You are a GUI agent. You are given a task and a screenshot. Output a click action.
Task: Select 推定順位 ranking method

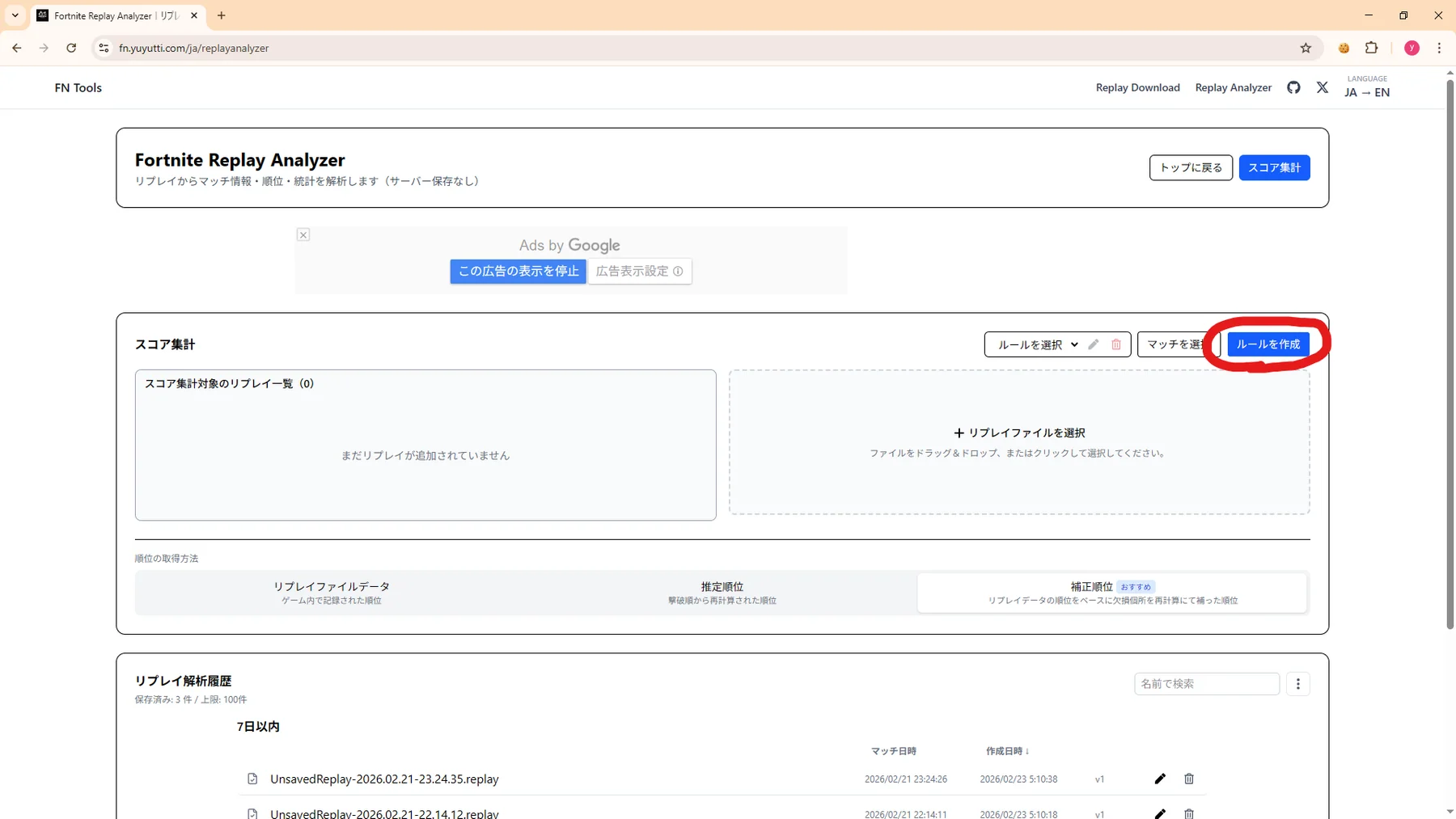[722, 593]
